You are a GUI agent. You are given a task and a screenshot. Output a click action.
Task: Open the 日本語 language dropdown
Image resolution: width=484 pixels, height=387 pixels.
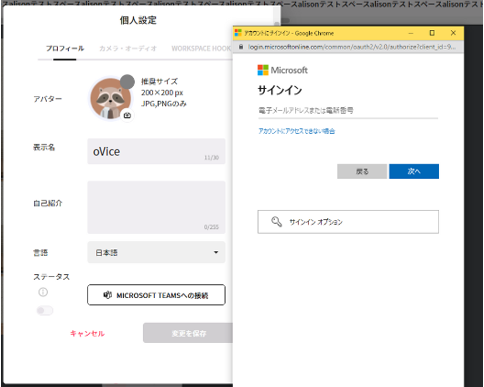pyautogui.click(x=156, y=252)
